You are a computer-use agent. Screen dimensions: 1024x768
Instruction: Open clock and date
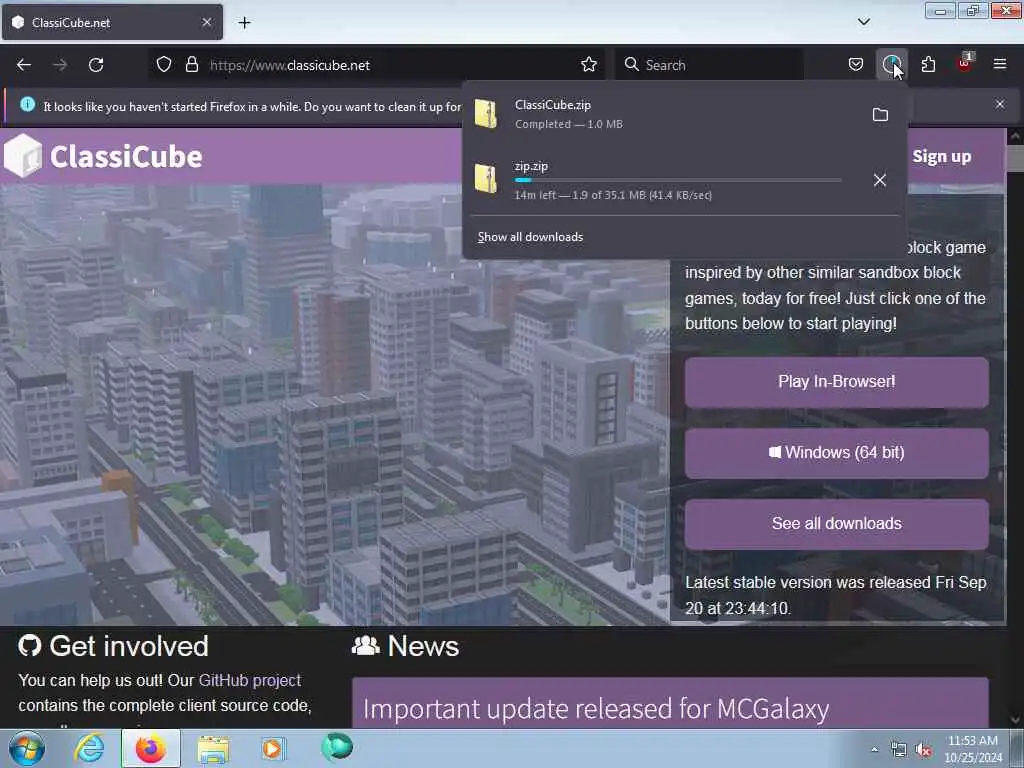tap(972, 749)
